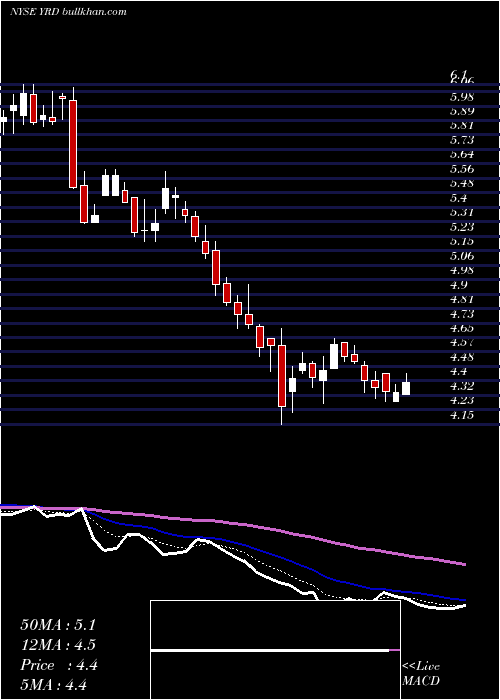Viewport: 500px width, 700px height.
Task: Click the 4.48 price axis label
Action: (462, 357)
